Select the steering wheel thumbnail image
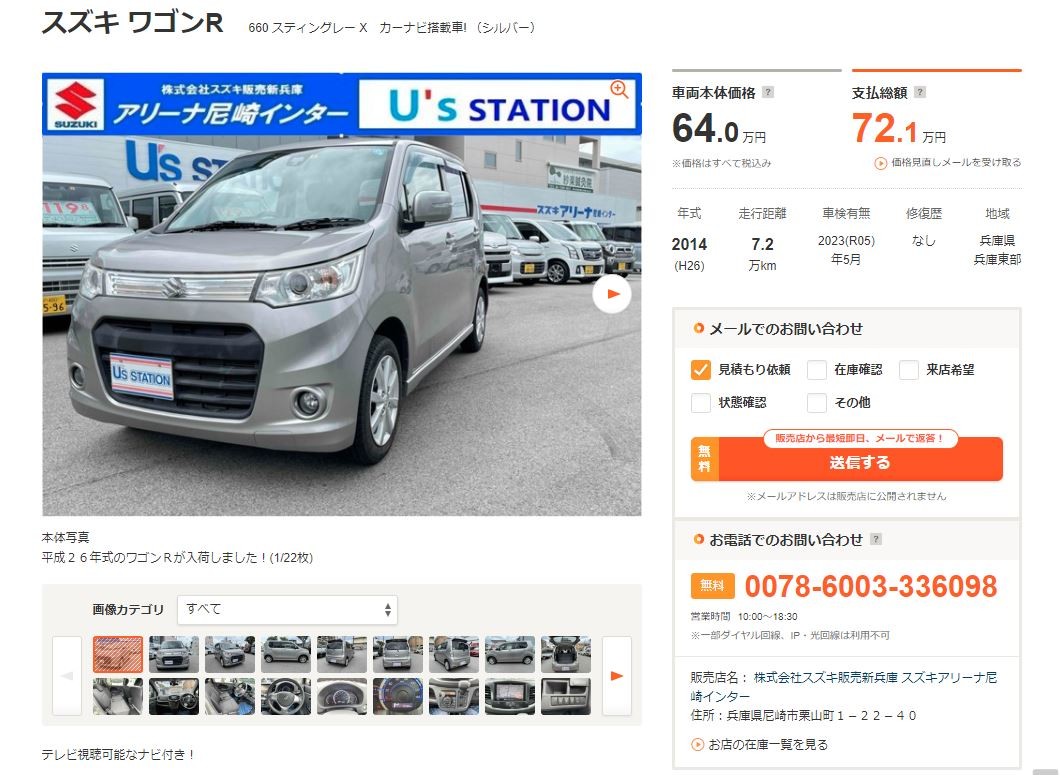This screenshot has width=1060, height=775. [286, 697]
